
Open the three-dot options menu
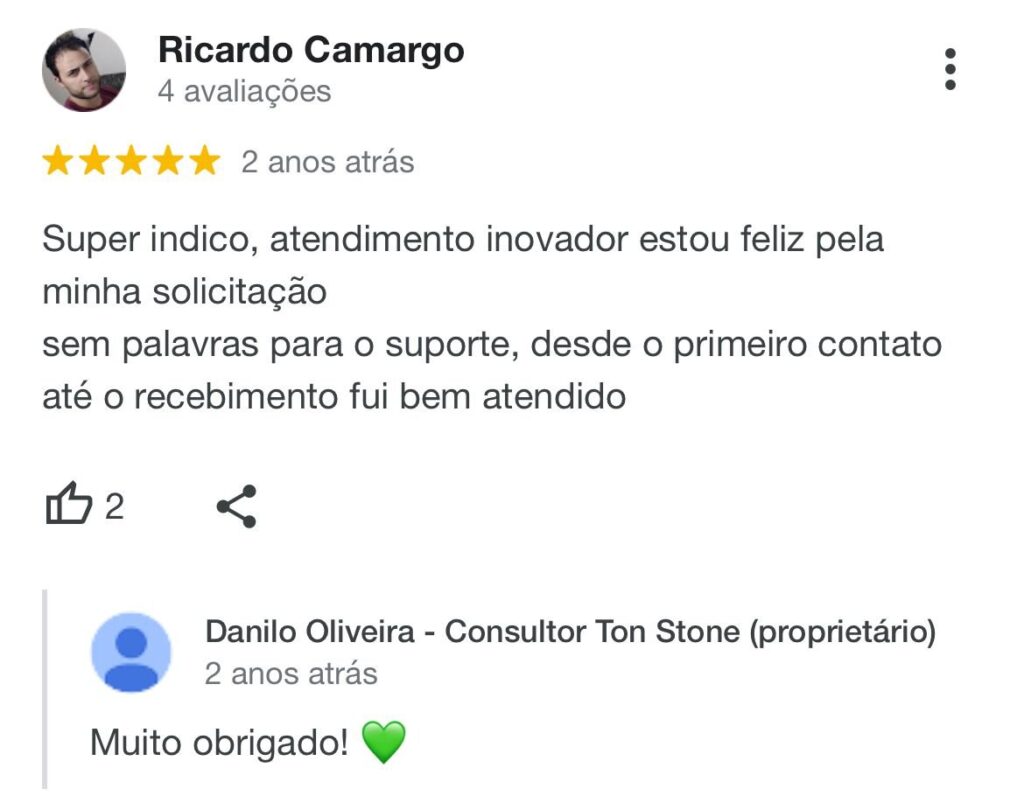950,69
